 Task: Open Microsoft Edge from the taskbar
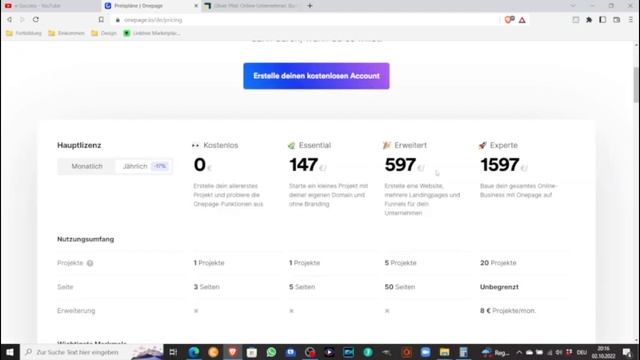[194, 352]
